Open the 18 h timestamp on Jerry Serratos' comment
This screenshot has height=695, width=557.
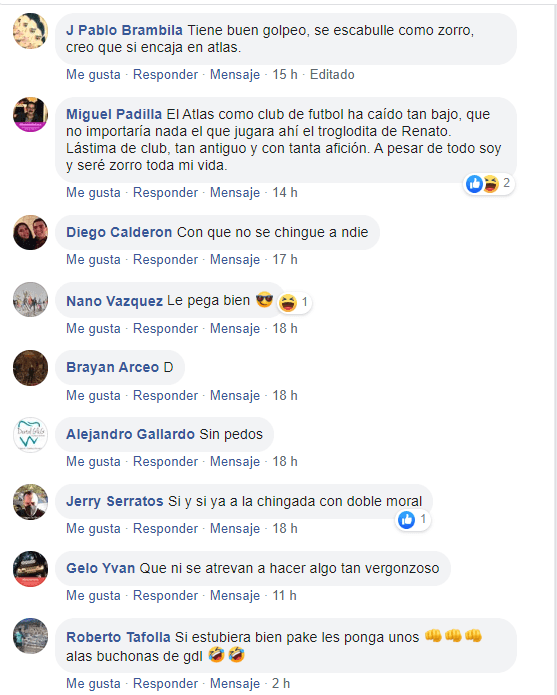284,528
